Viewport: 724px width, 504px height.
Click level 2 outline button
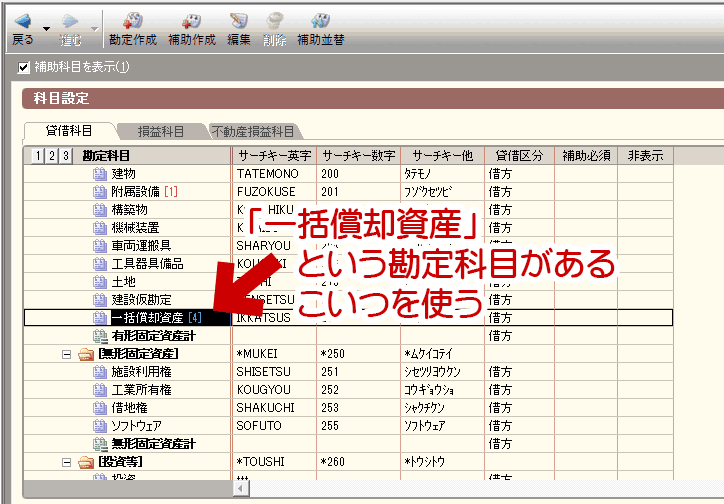point(52,156)
